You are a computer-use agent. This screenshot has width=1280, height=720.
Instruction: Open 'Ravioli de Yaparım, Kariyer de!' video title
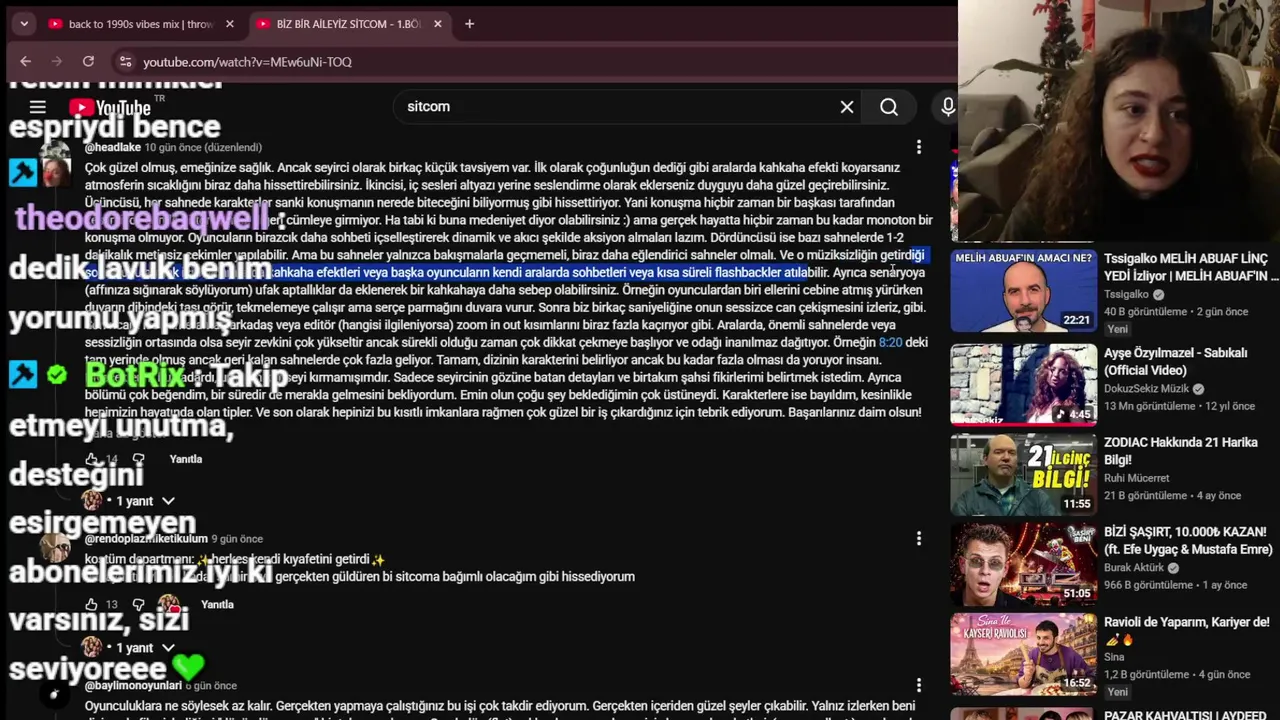click(x=1187, y=630)
